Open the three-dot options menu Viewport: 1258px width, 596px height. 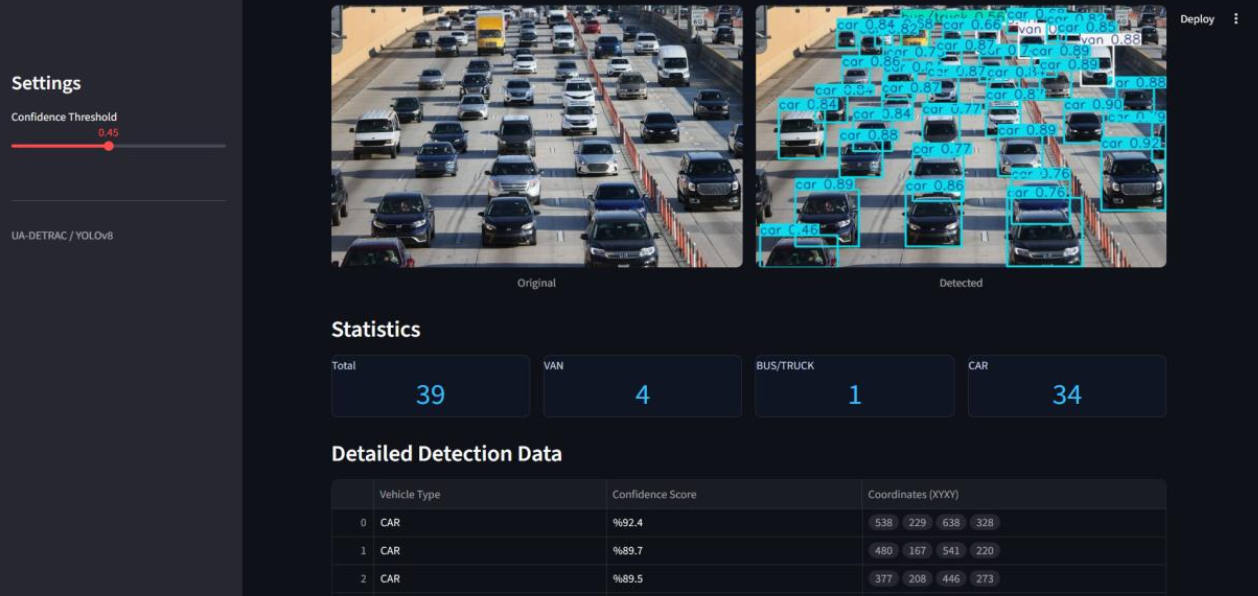[x=1237, y=18]
